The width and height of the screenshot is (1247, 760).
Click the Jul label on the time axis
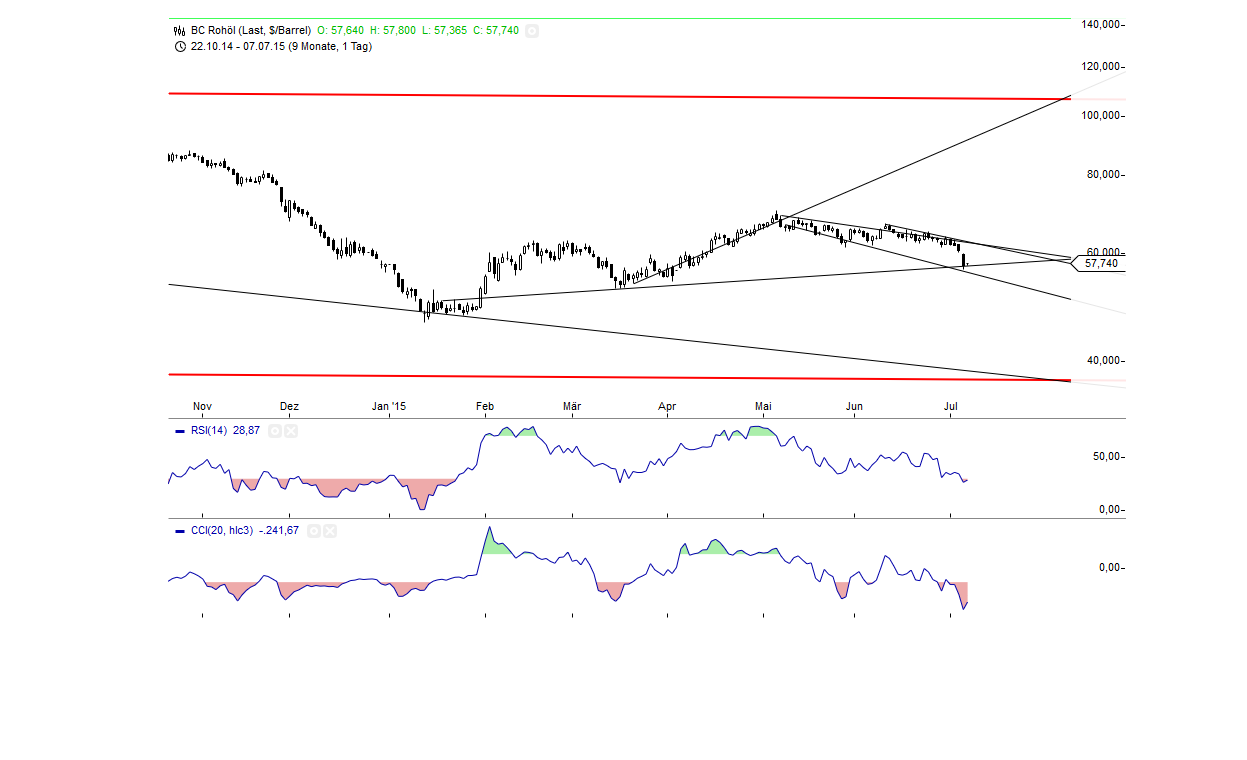pyautogui.click(x=950, y=406)
